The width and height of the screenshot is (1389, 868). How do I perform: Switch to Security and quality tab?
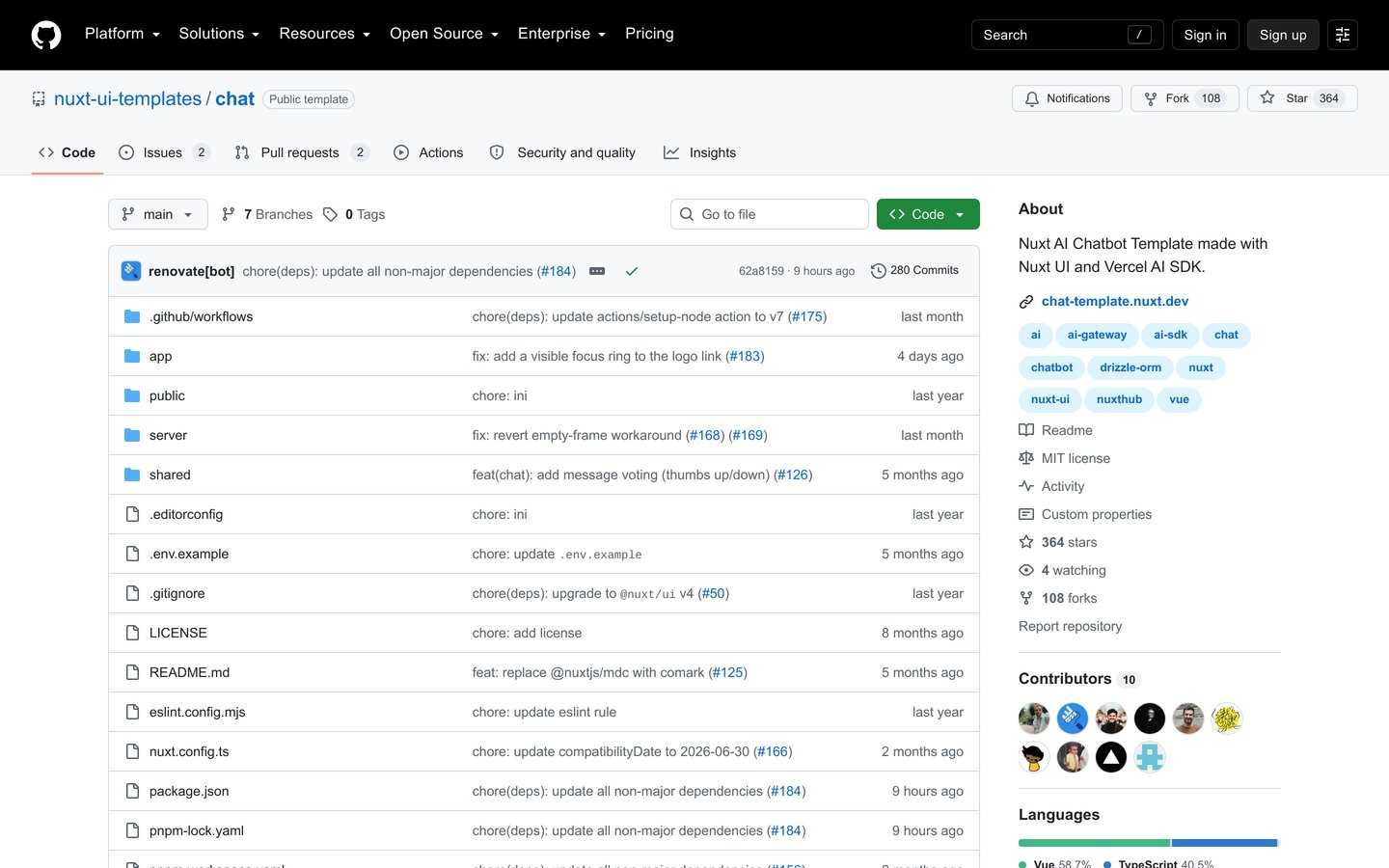point(562,152)
